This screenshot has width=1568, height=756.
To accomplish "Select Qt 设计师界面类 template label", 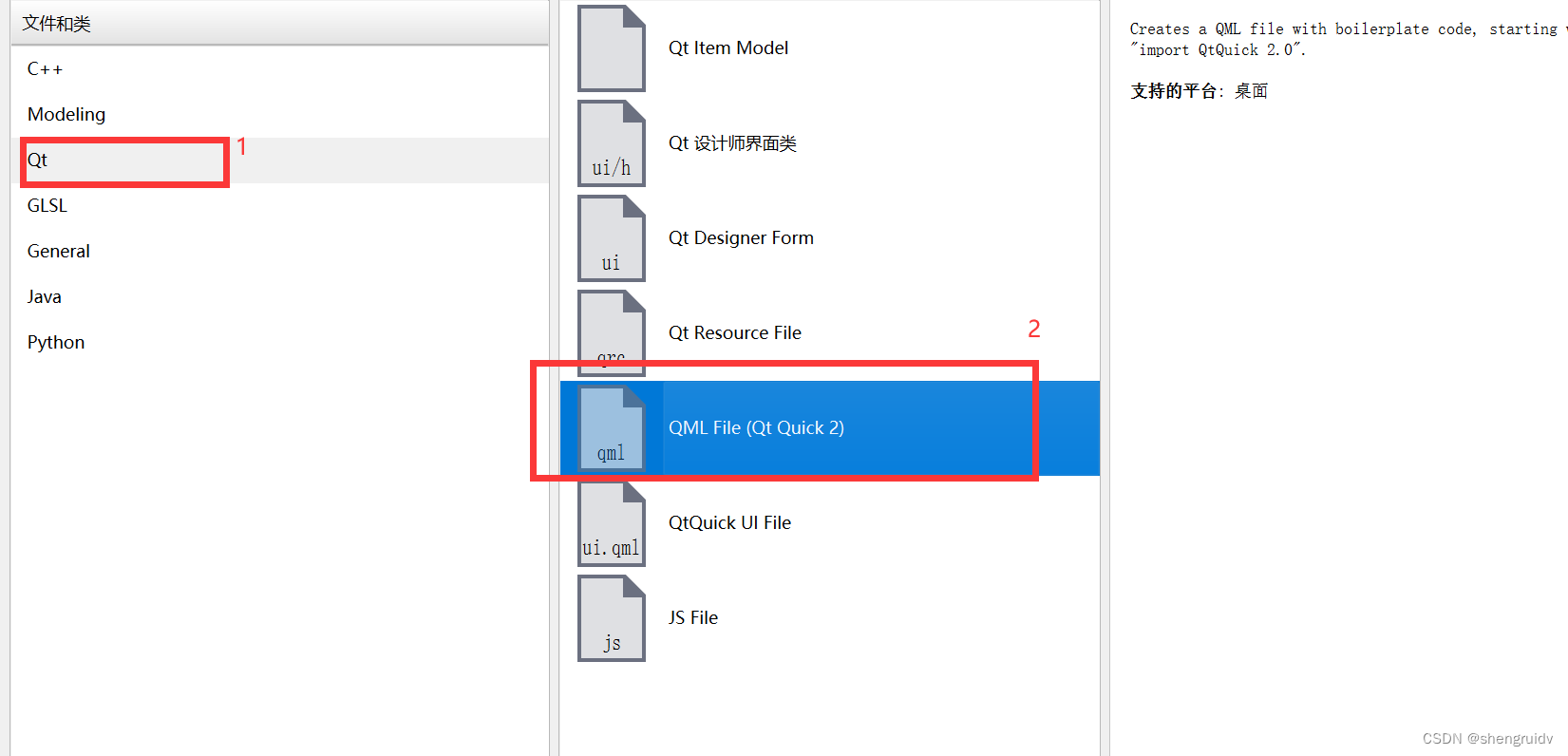I will (732, 143).
